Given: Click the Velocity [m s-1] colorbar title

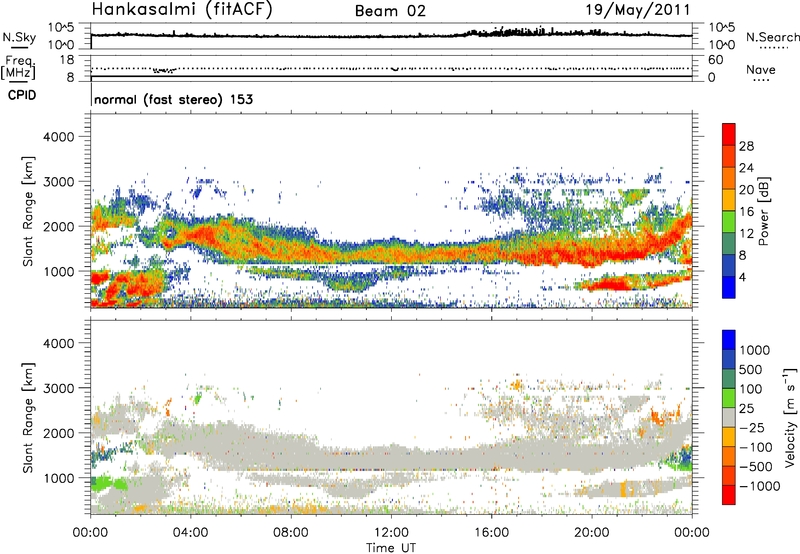Looking at the screenshot, I should point(790,417).
